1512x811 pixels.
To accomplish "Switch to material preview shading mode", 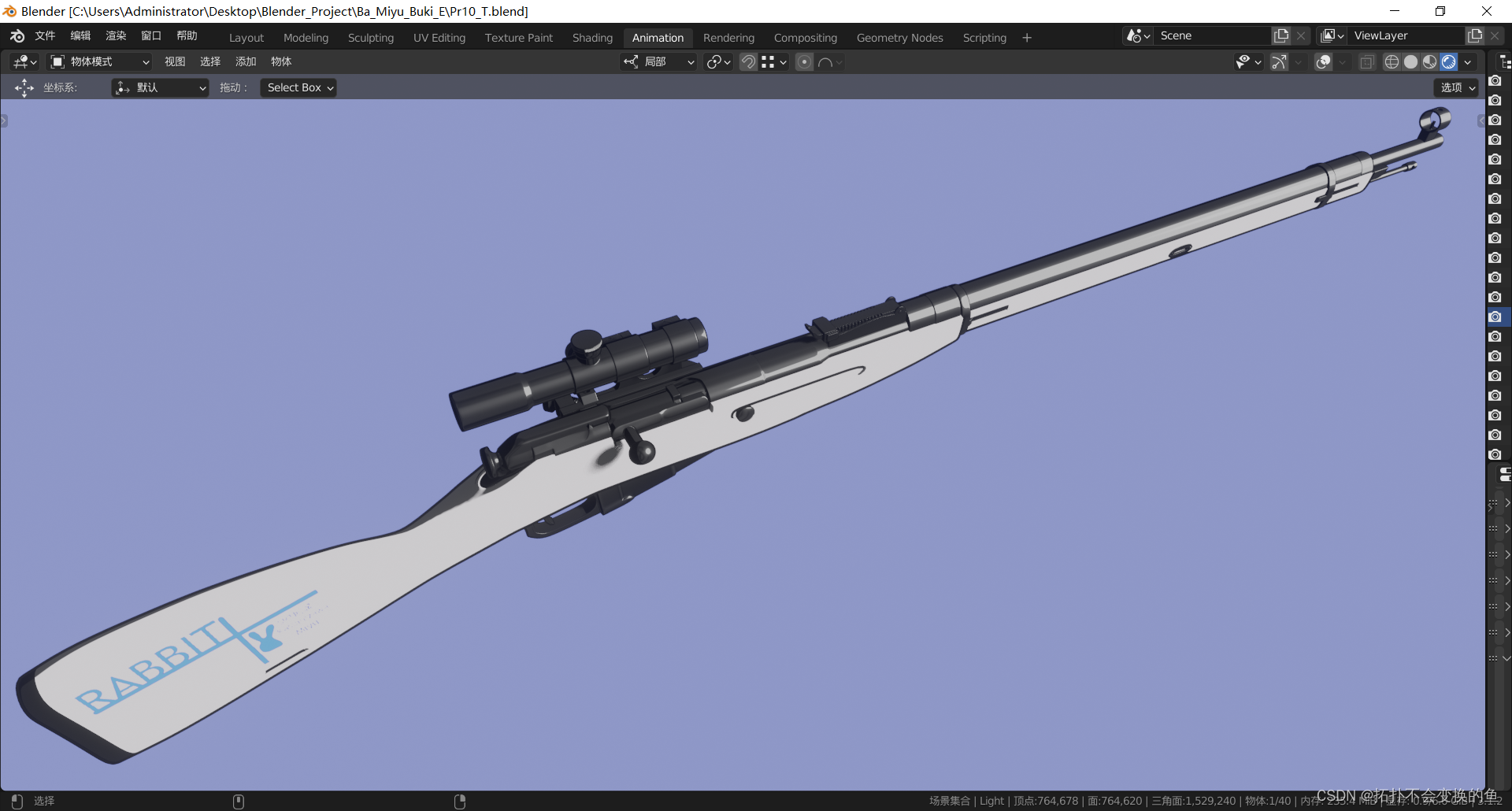I will pos(1429,61).
